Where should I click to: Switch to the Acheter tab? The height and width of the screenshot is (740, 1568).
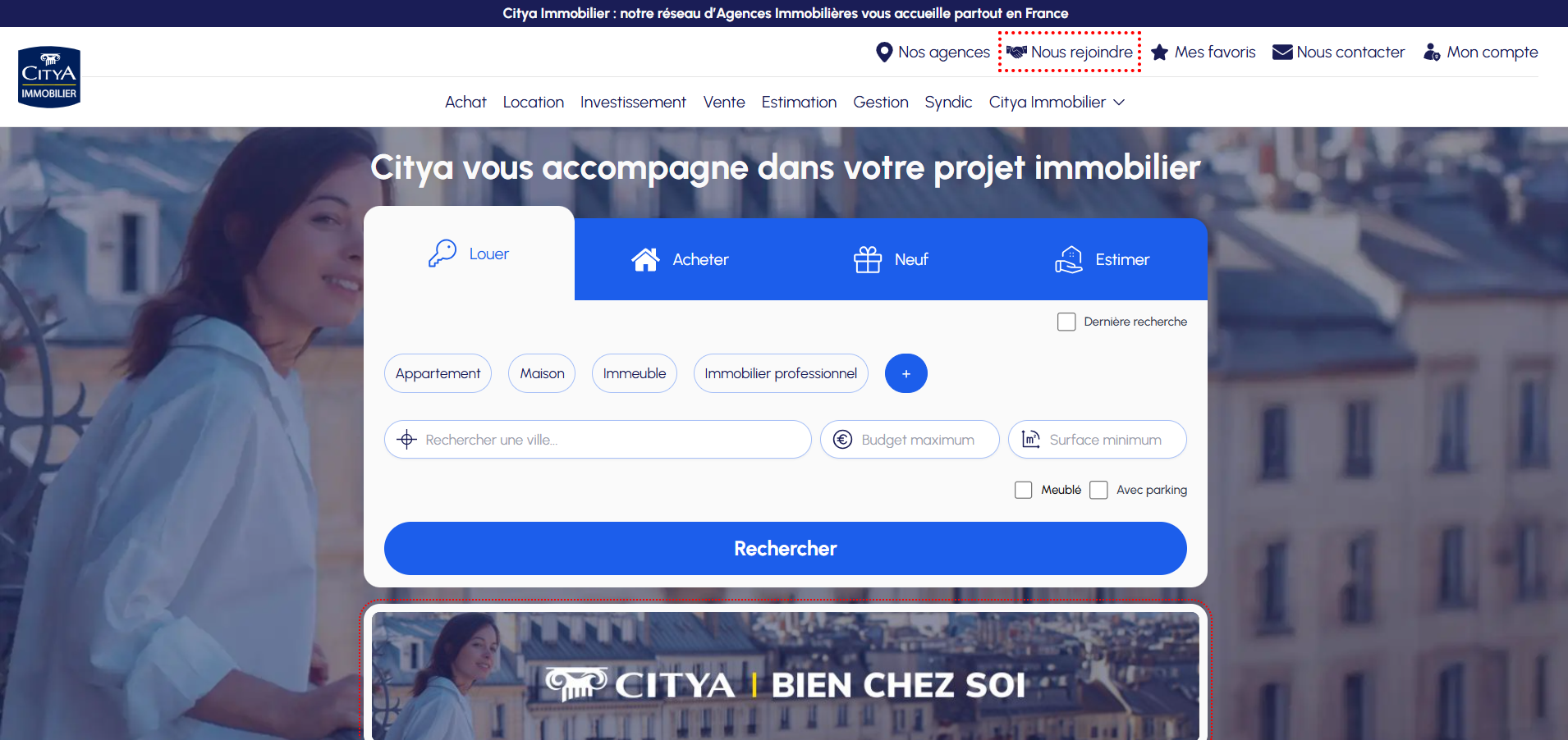699,258
